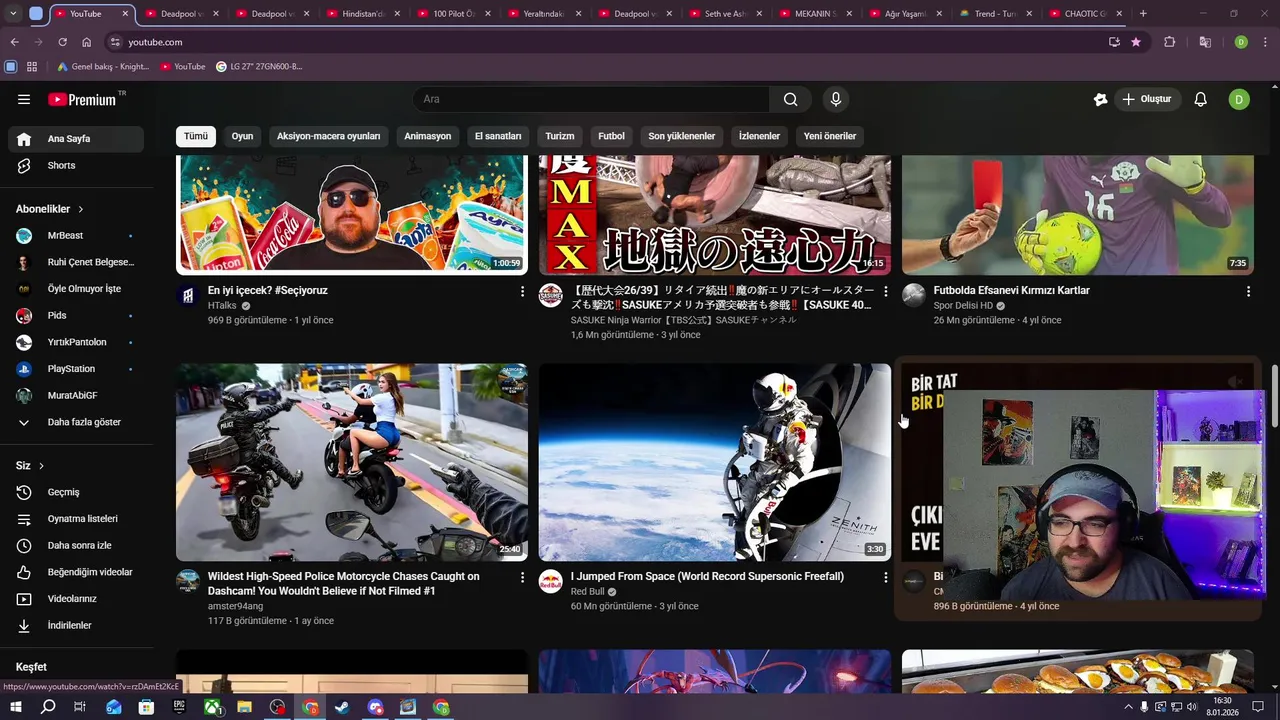
Task: Reload the page in browser toolbar
Action: tap(62, 42)
